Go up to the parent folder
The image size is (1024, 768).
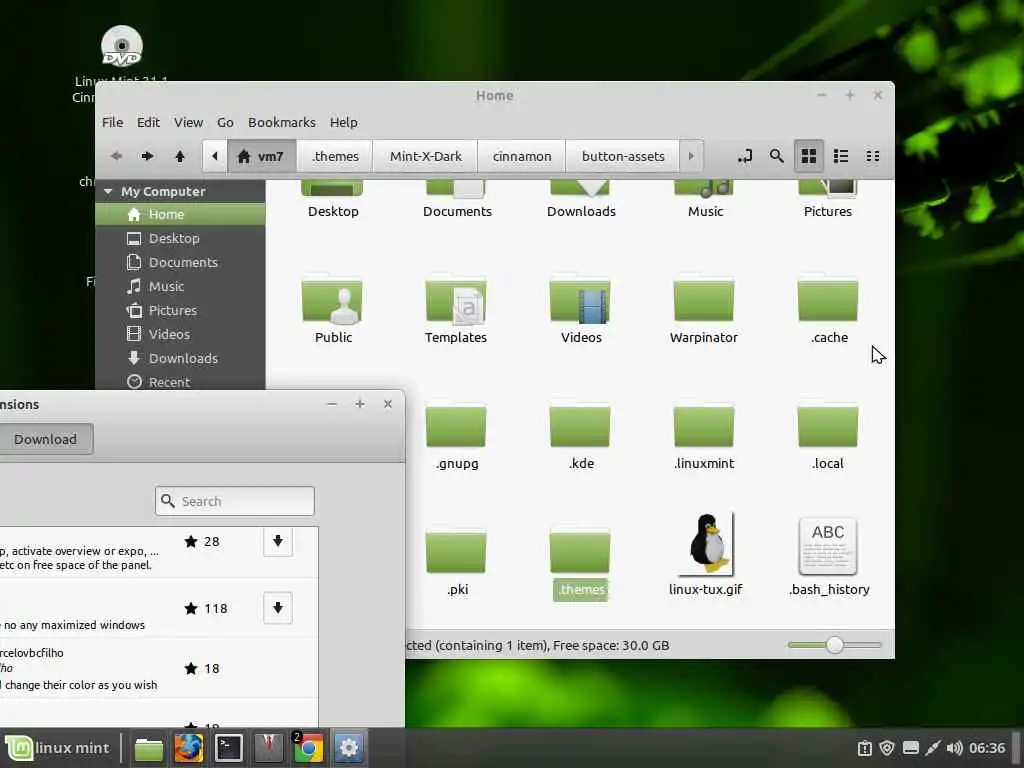[180, 156]
